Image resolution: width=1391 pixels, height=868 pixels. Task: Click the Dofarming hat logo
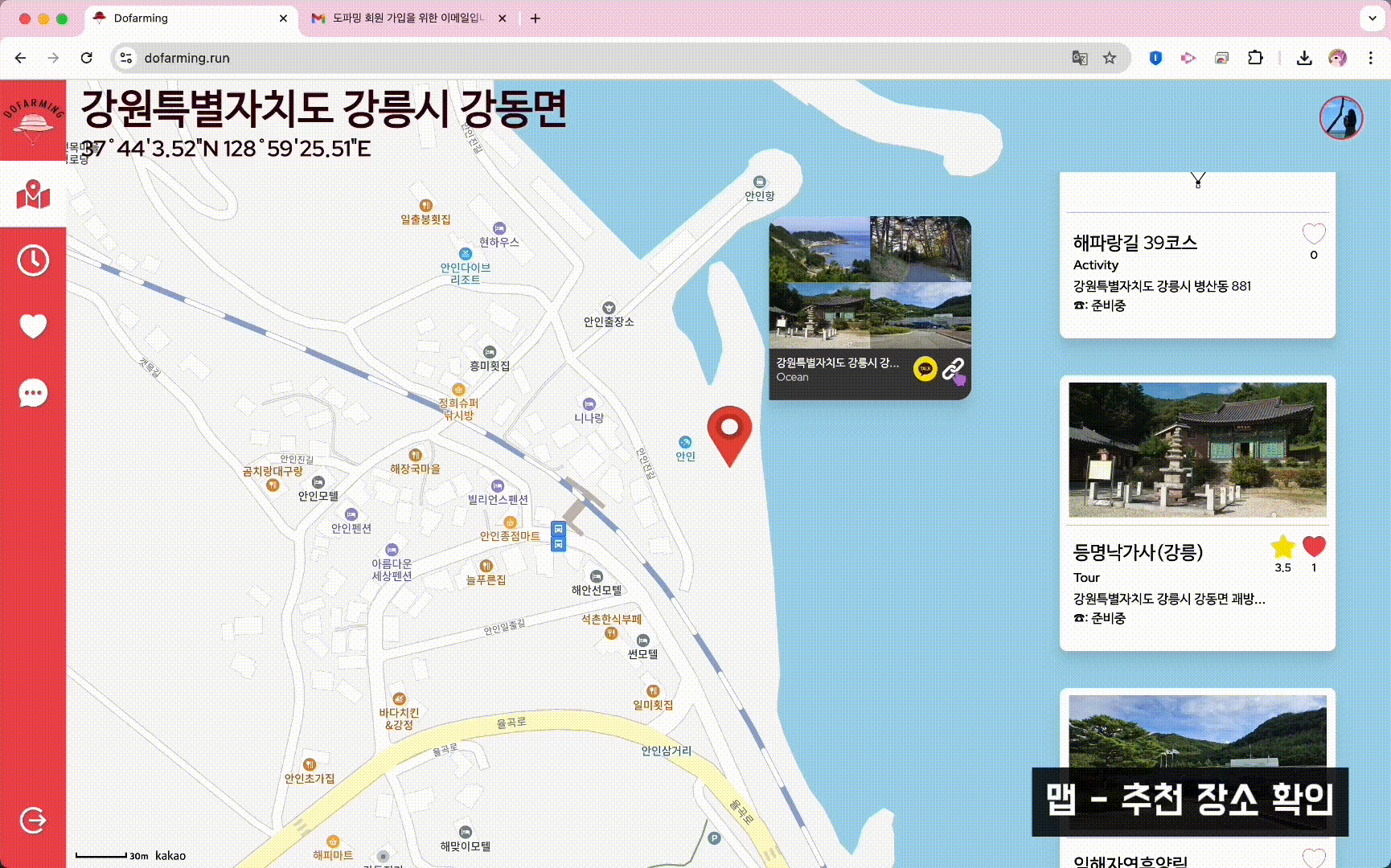pos(33,121)
